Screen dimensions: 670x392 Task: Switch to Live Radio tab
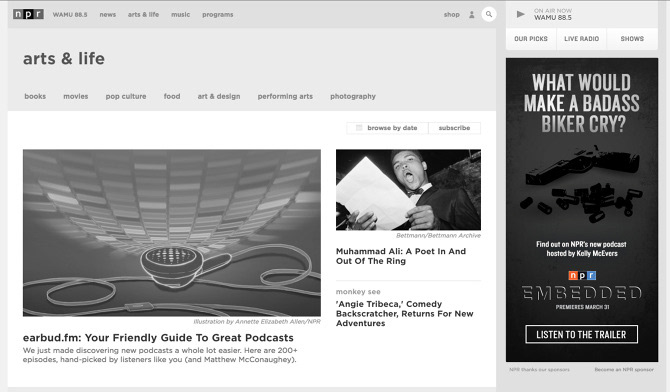click(582, 39)
